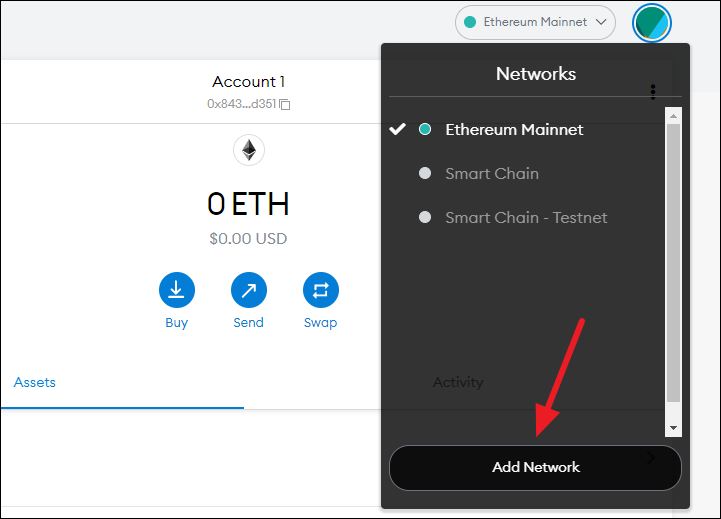Click the Buy download-arrow icon
This screenshot has width=721, height=519.
tap(177, 290)
